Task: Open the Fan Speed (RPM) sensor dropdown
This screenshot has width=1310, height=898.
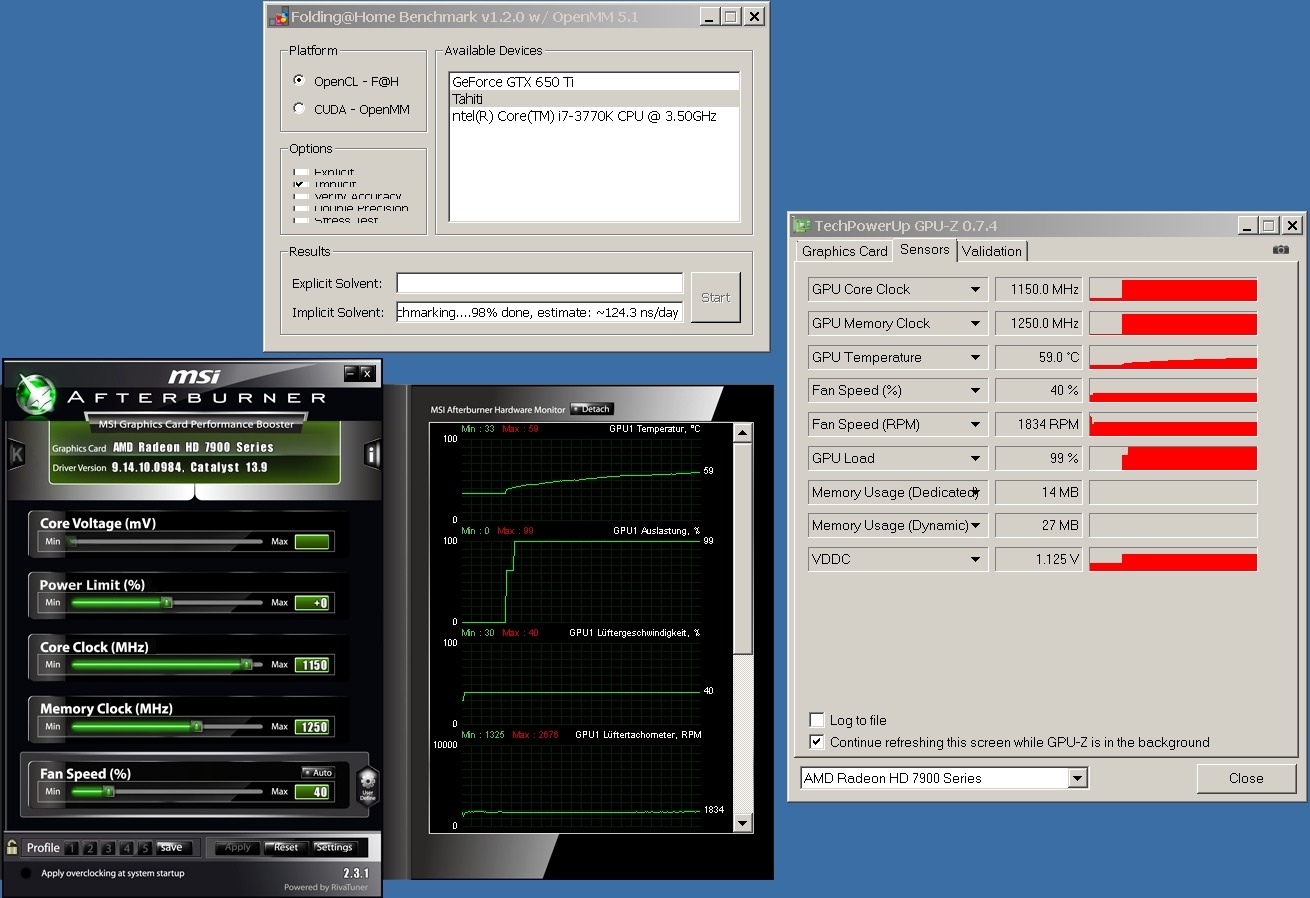Action: pos(976,425)
